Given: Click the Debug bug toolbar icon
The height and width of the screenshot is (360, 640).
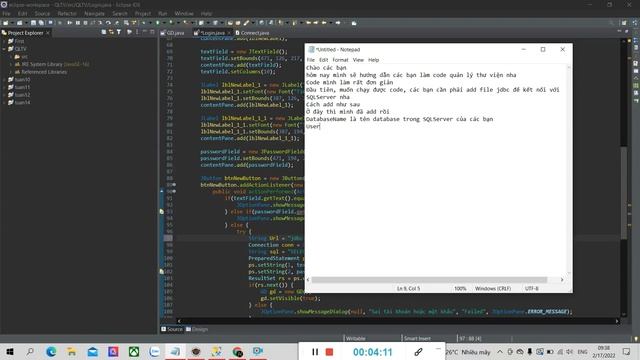Looking at the screenshot, I should tap(143, 23).
